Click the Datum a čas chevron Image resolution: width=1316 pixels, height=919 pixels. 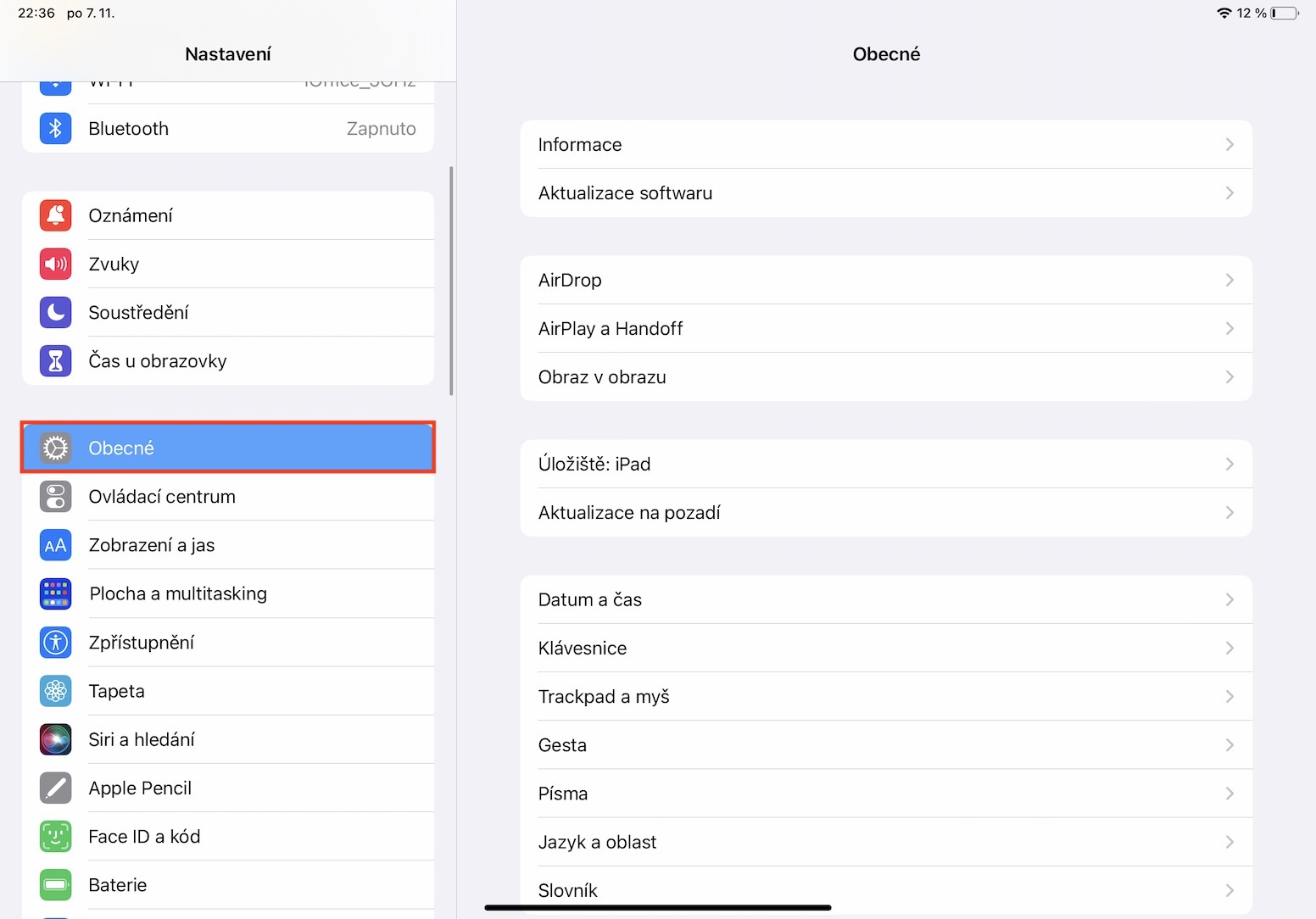coord(1229,600)
